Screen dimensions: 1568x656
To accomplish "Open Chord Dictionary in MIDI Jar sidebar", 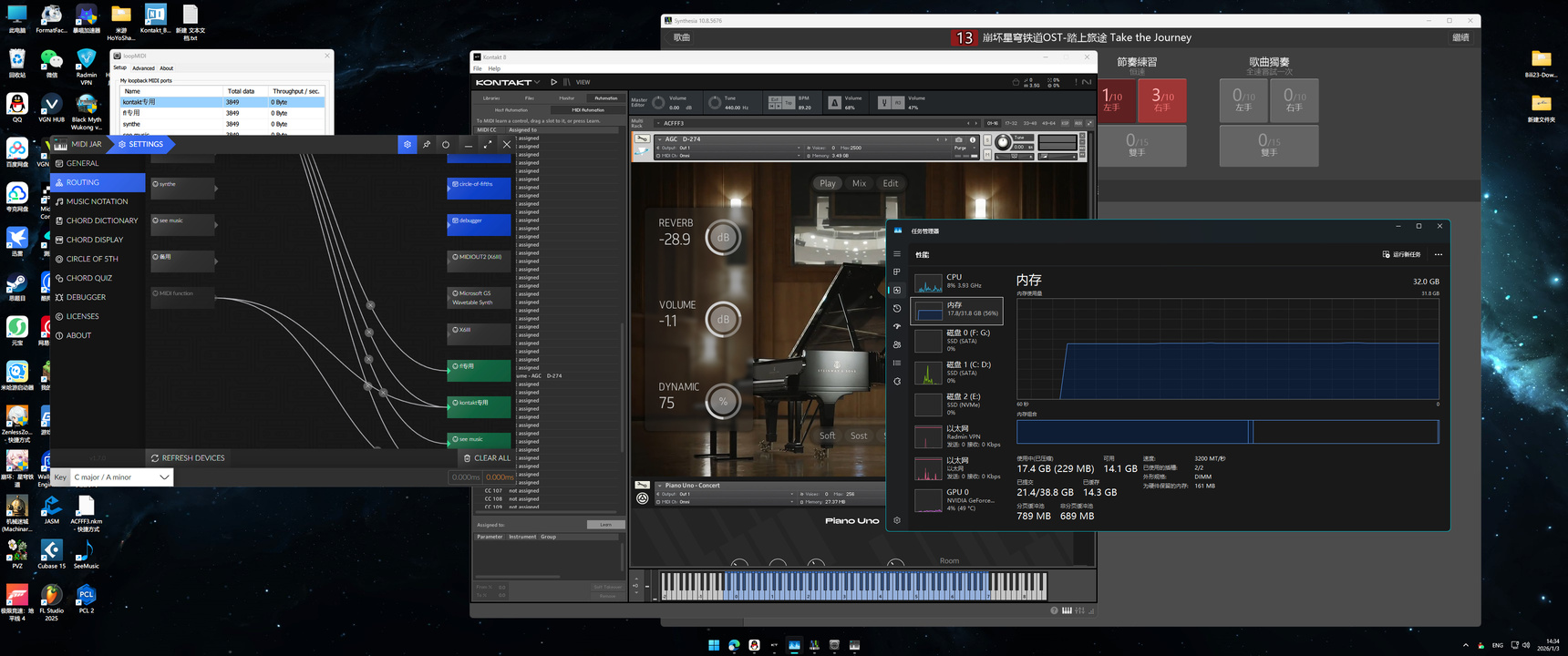I will tap(101, 220).
